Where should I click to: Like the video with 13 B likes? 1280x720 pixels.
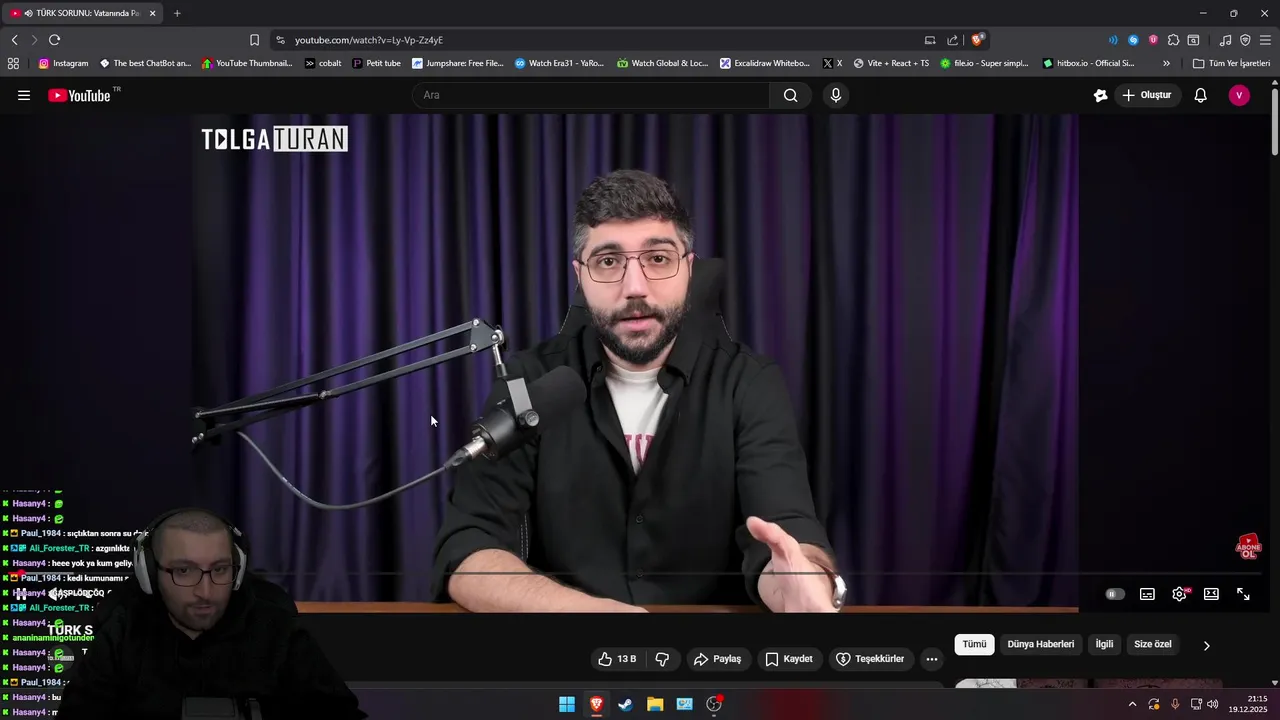[x=616, y=659]
